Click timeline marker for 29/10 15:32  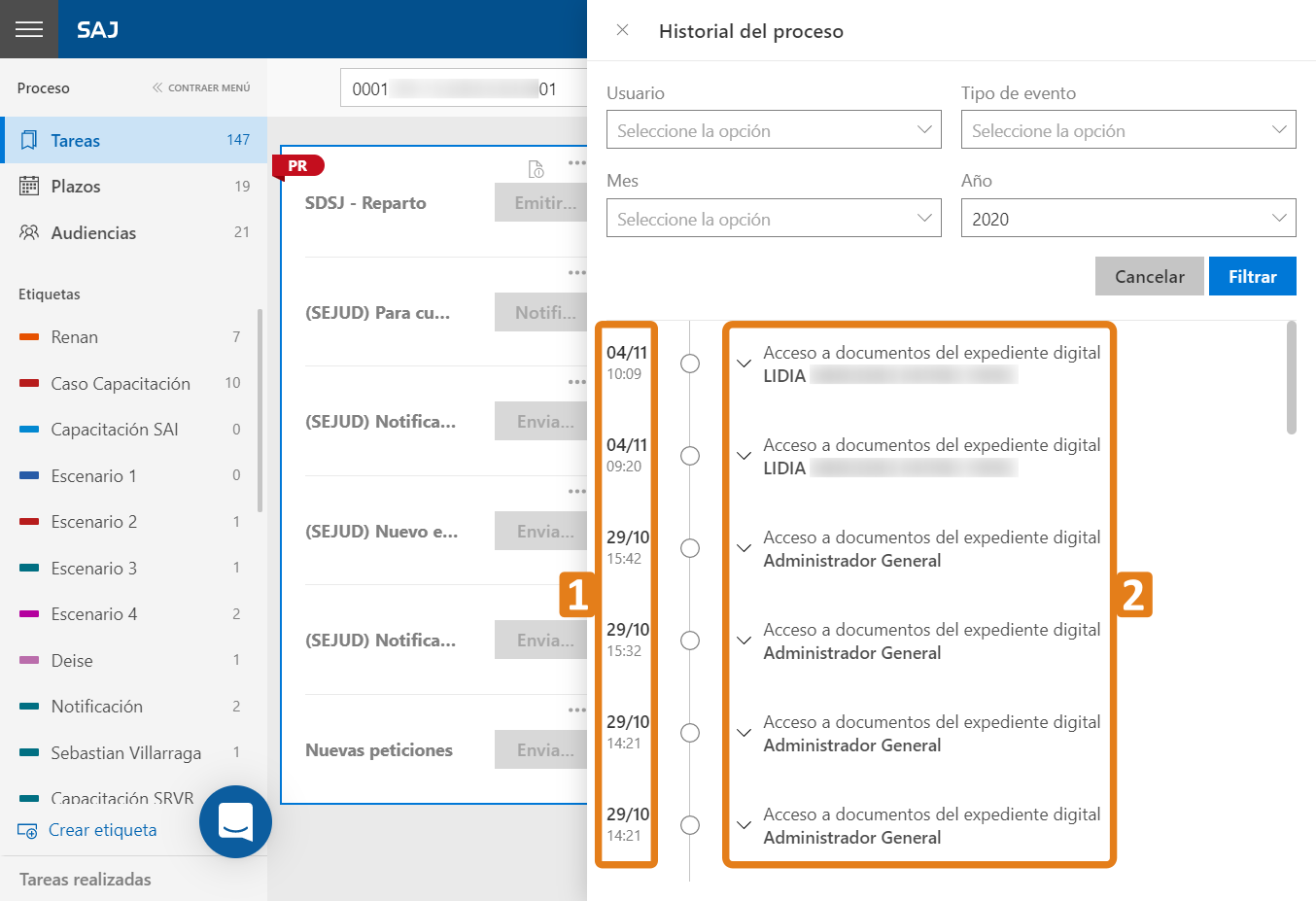690,641
